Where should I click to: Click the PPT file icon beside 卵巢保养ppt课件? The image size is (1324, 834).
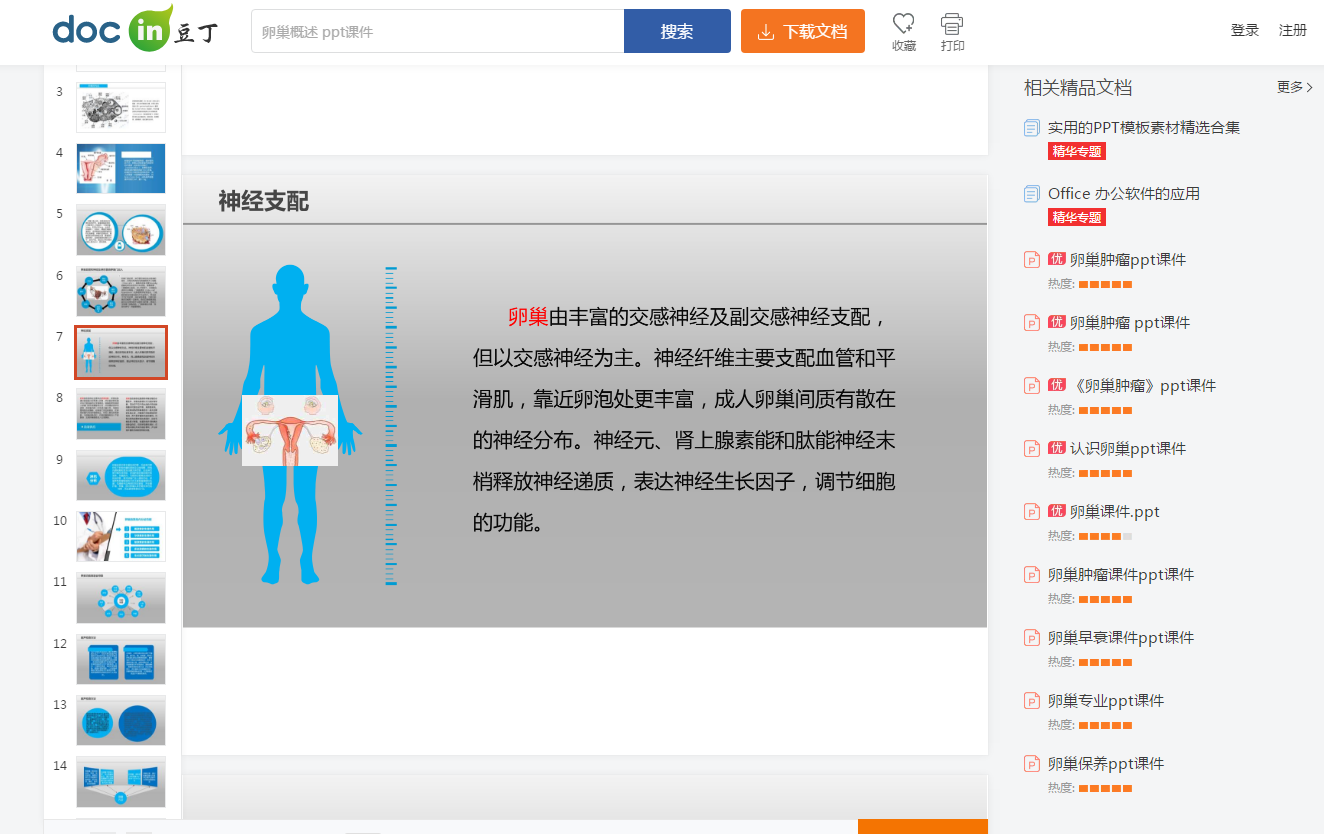[1032, 764]
